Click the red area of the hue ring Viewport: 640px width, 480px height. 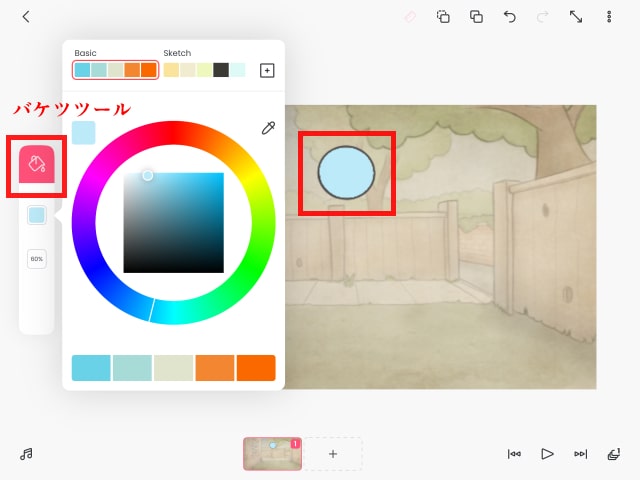(x=173, y=133)
